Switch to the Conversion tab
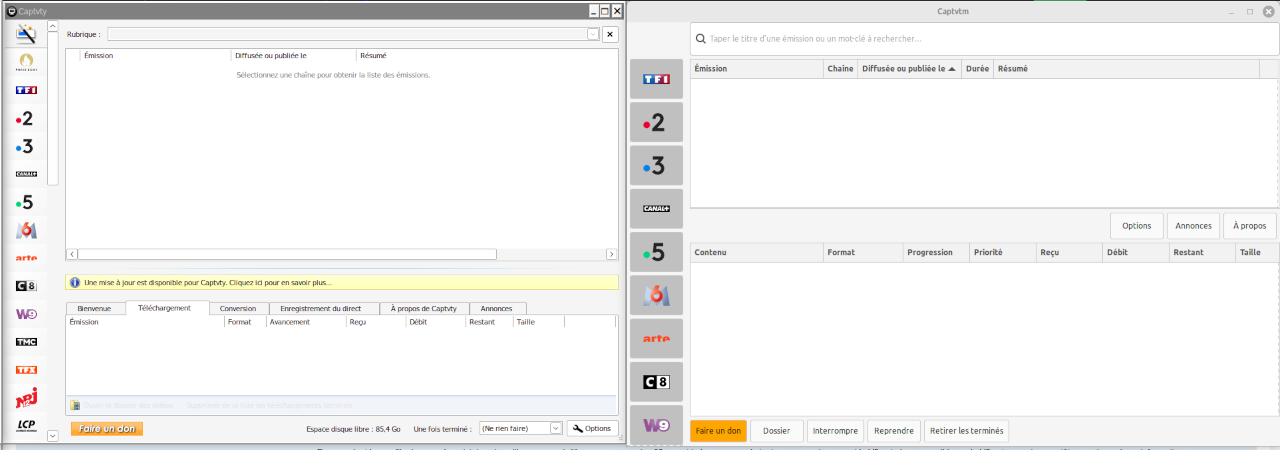Image resolution: width=1280 pixels, height=450 pixels. coord(239,308)
